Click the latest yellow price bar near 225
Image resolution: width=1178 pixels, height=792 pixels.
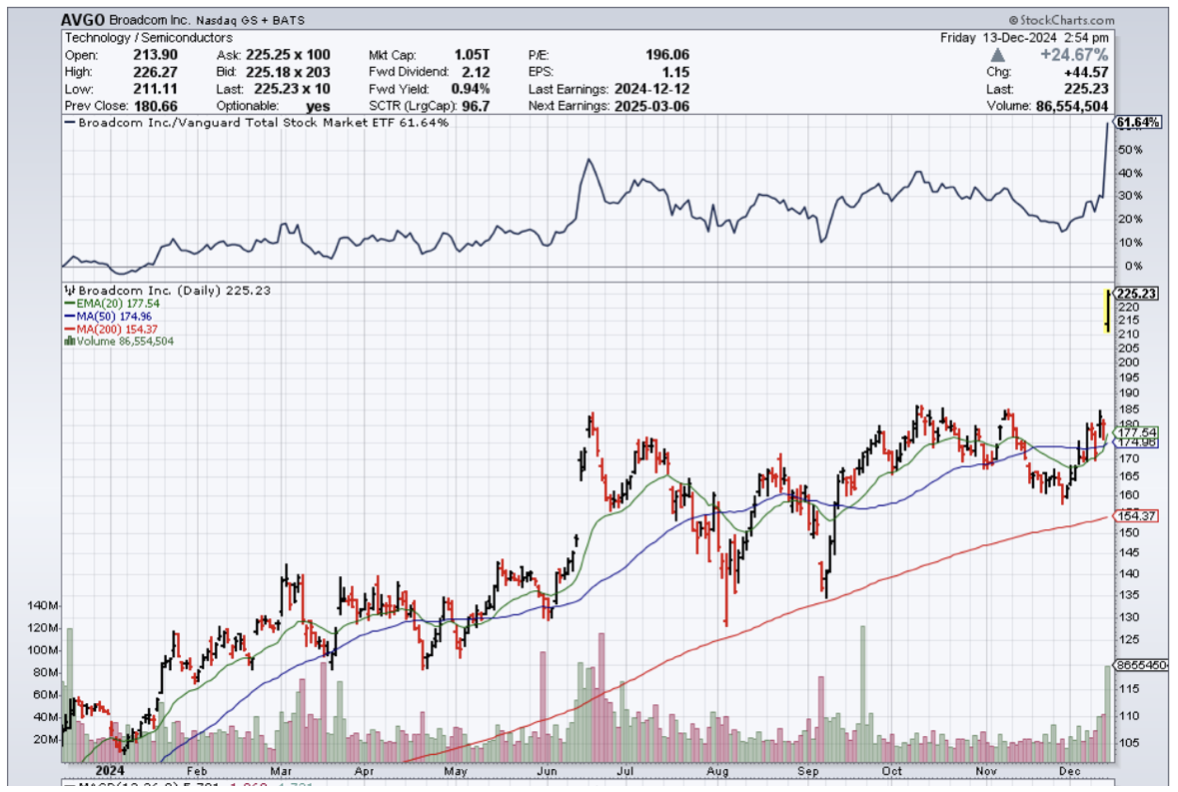tap(1106, 310)
